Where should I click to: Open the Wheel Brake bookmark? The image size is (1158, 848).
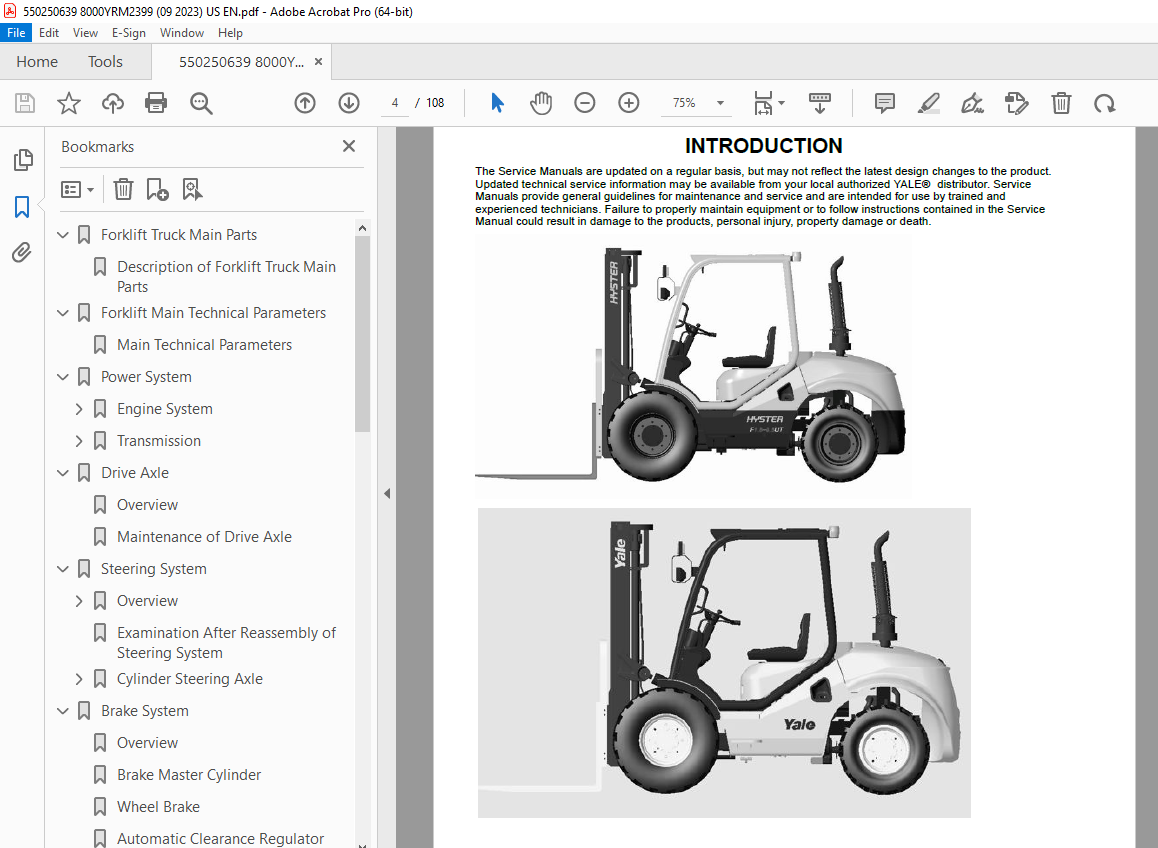(x=158, y=807)
